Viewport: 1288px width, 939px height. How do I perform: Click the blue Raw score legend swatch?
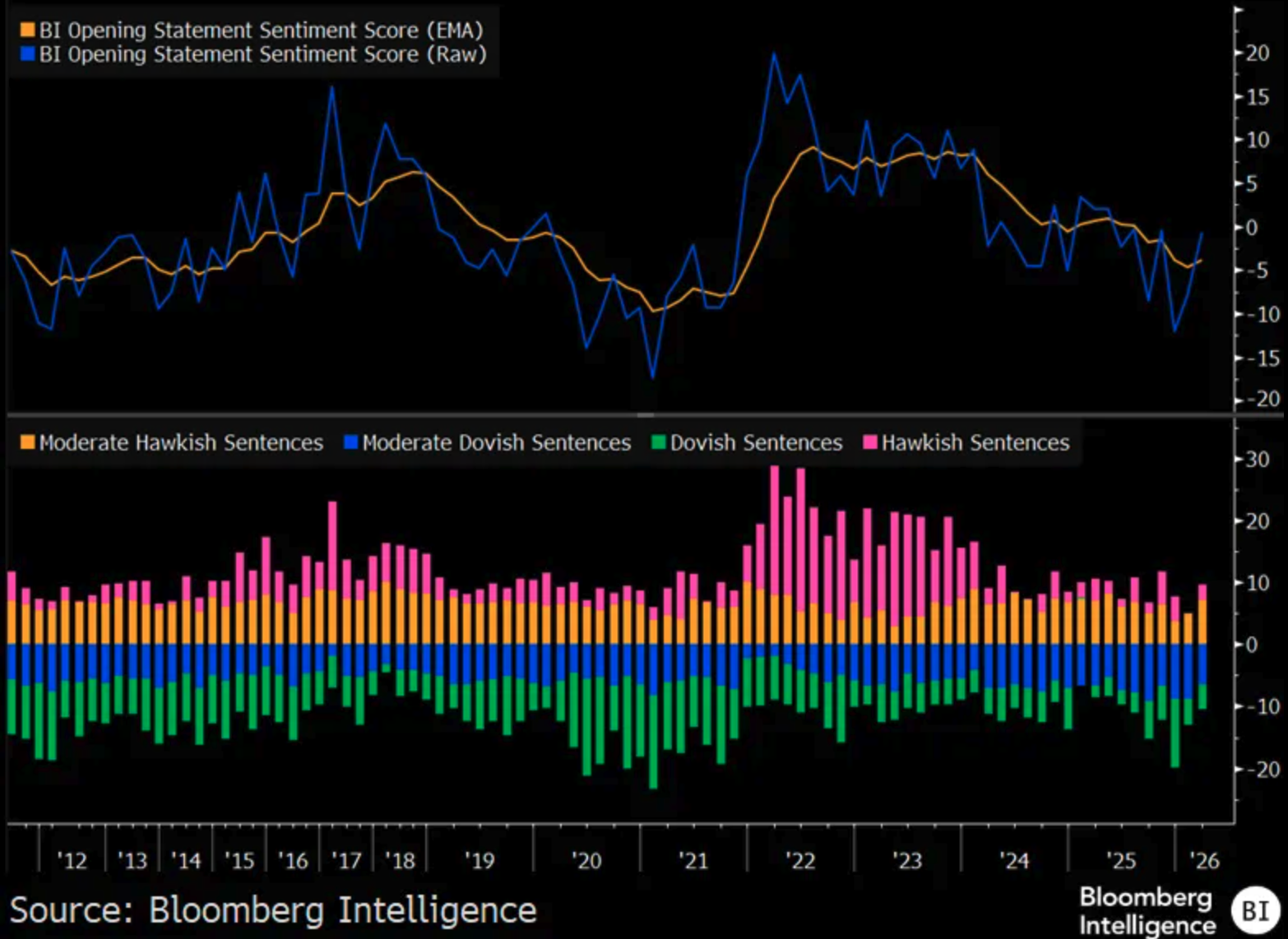coord(27,54)
